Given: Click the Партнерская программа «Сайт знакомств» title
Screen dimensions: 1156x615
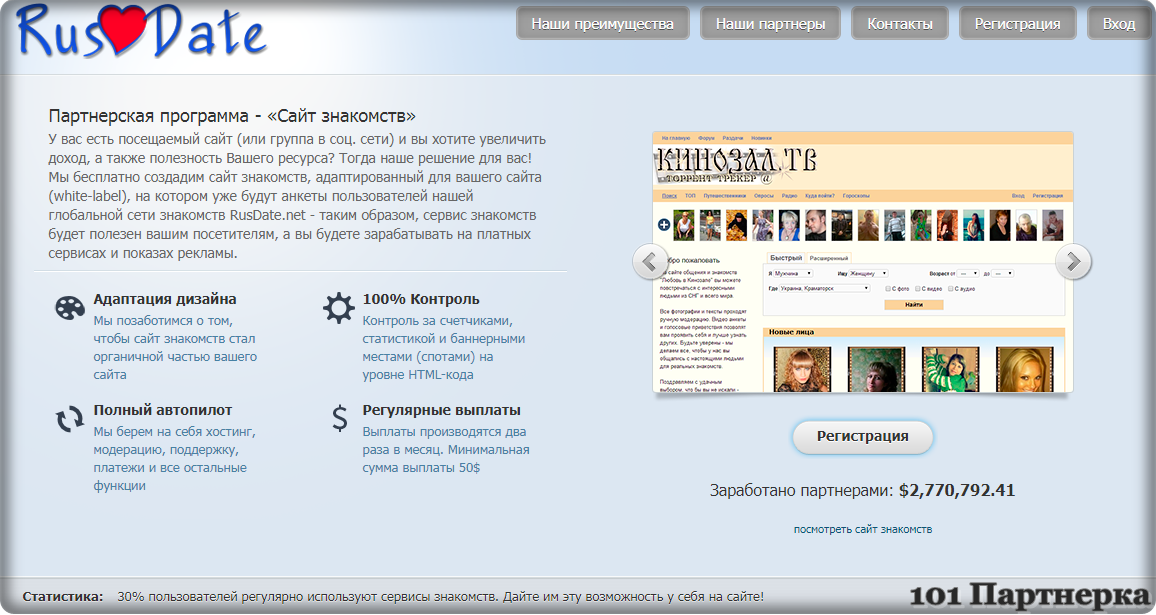Looking at the screenshot, I should coord(231,117).
